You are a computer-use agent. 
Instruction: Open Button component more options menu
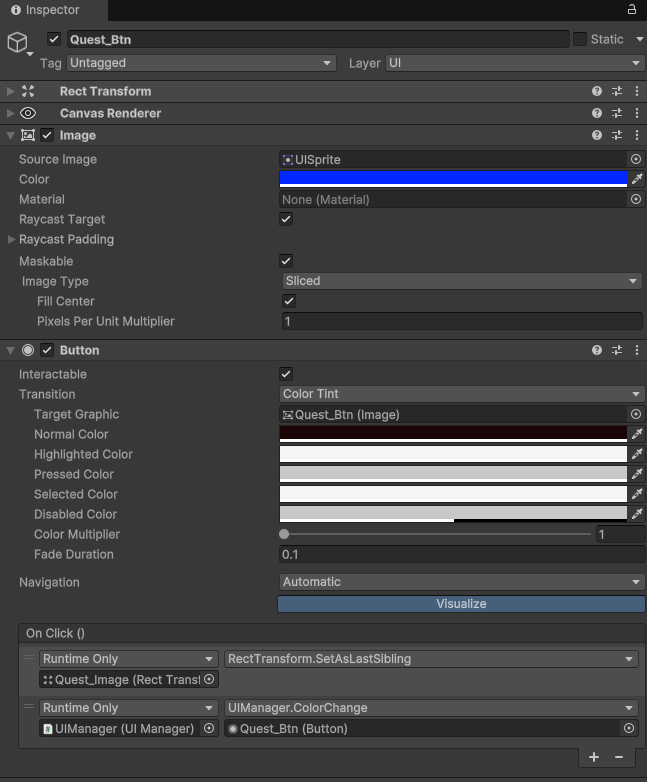[637, 350]
